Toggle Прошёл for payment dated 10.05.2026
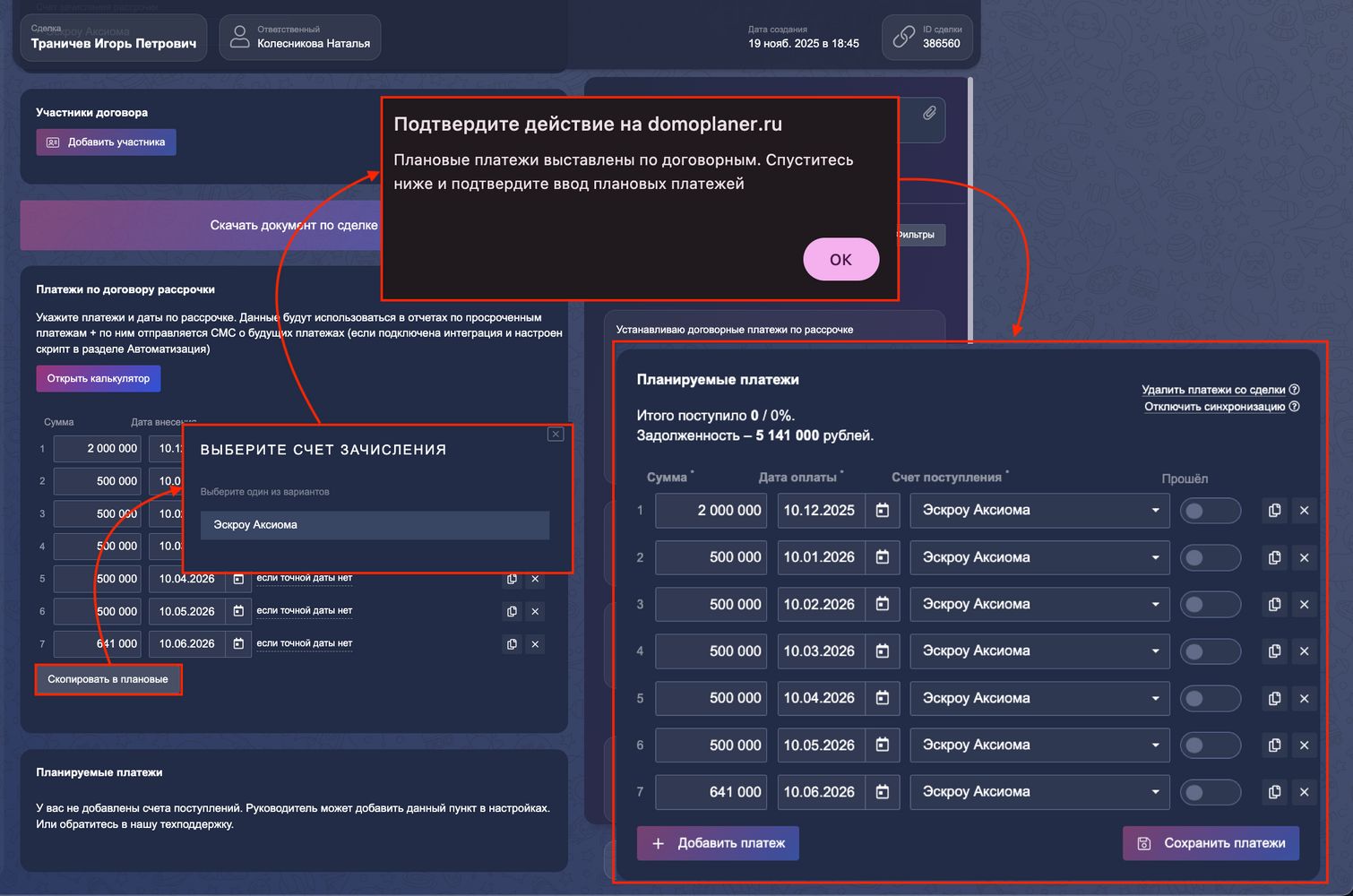This screenshot has height=896, width=1353. point(1211,745)
